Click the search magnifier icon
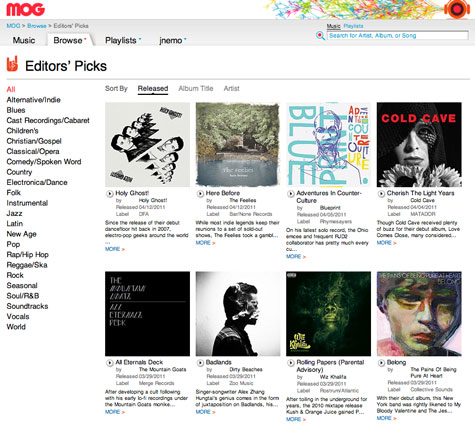475x426 pixels. (320, 35)
